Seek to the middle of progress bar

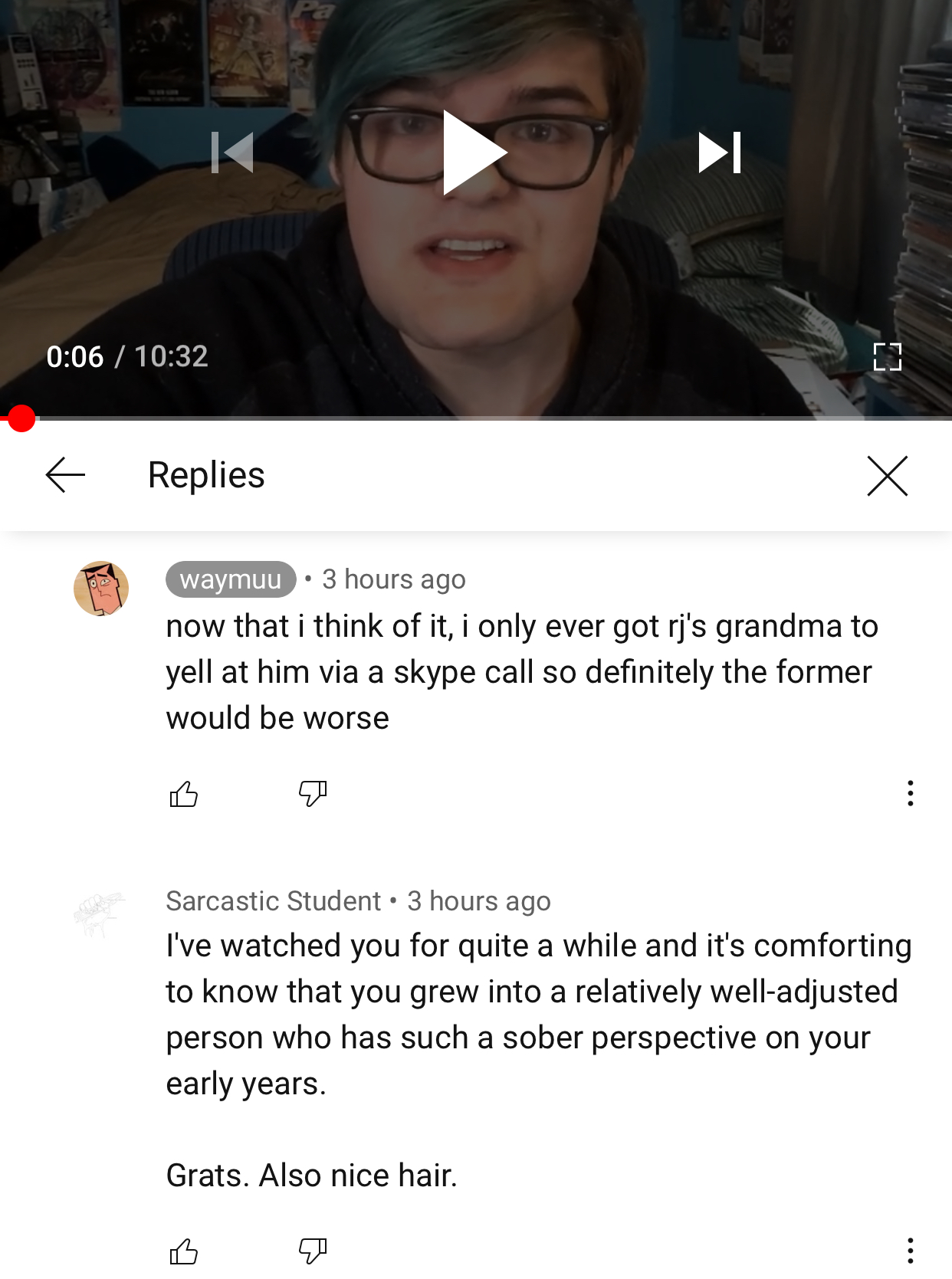(476, 418)
